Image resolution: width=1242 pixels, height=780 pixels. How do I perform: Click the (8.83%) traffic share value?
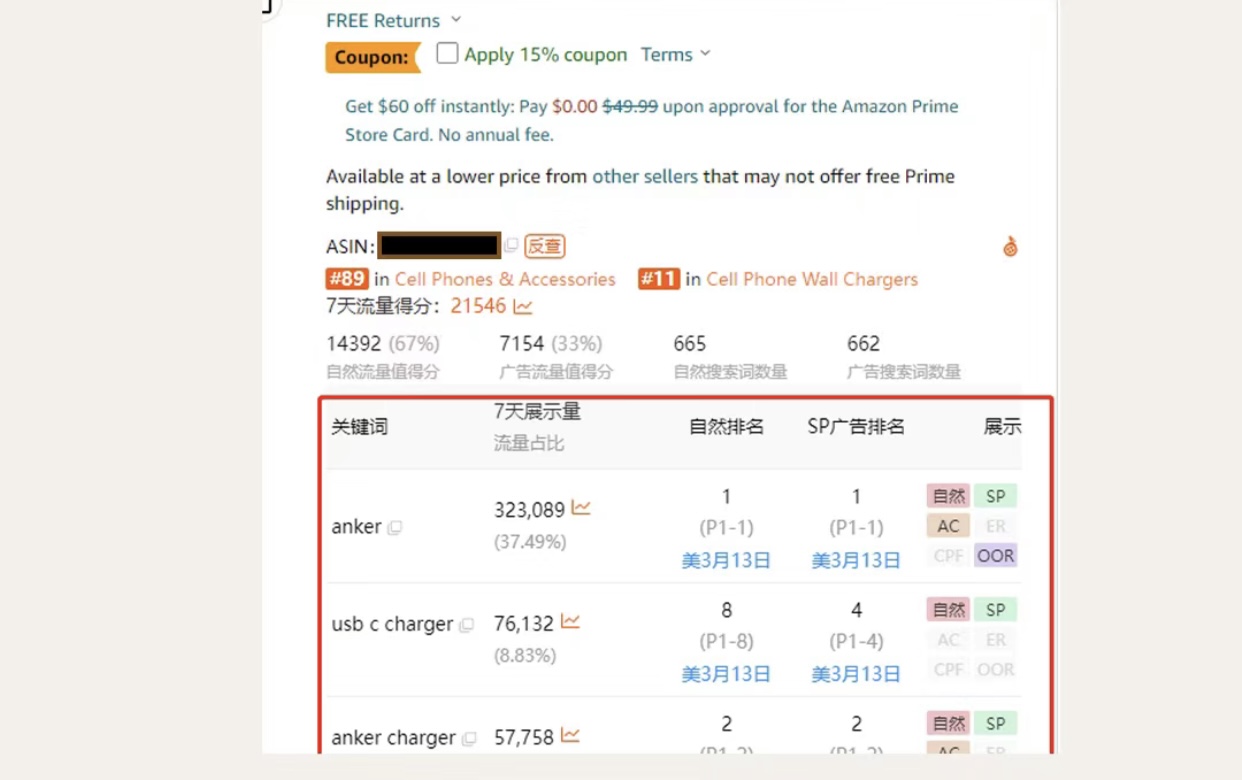coord(525,656)
